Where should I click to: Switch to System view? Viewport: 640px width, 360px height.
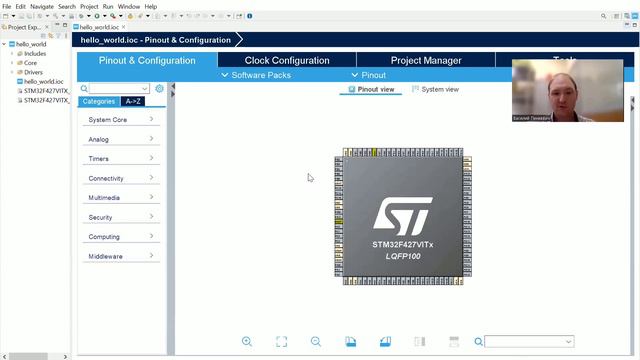click(436, 89)
